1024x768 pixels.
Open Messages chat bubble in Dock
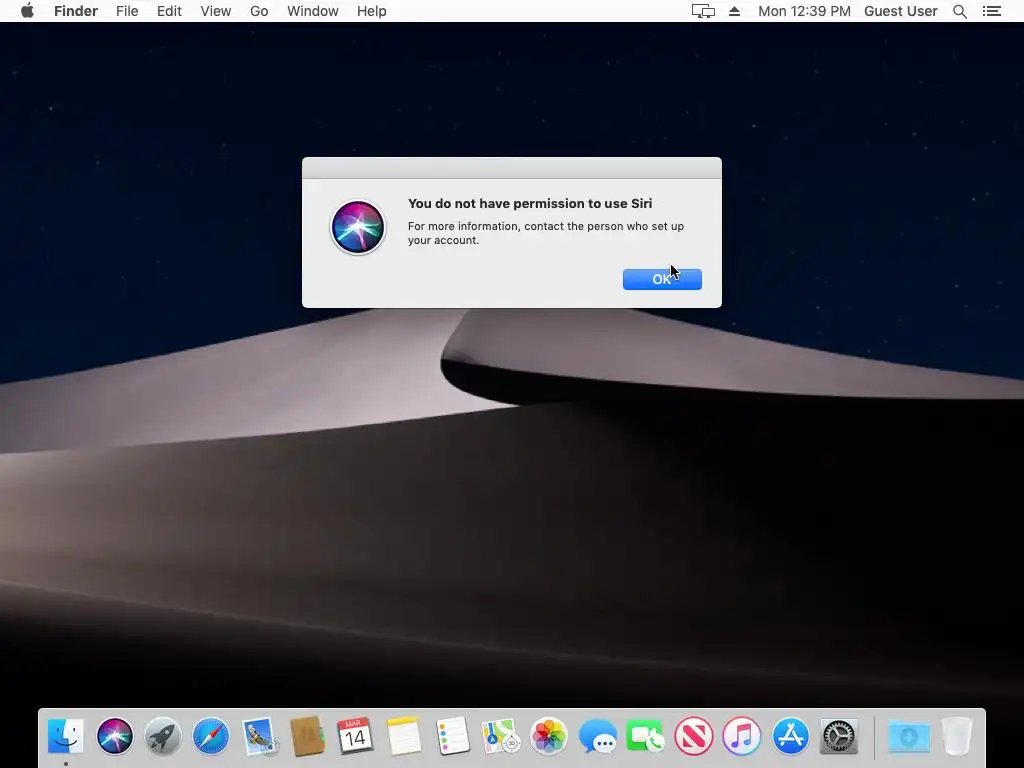[597, 736]
